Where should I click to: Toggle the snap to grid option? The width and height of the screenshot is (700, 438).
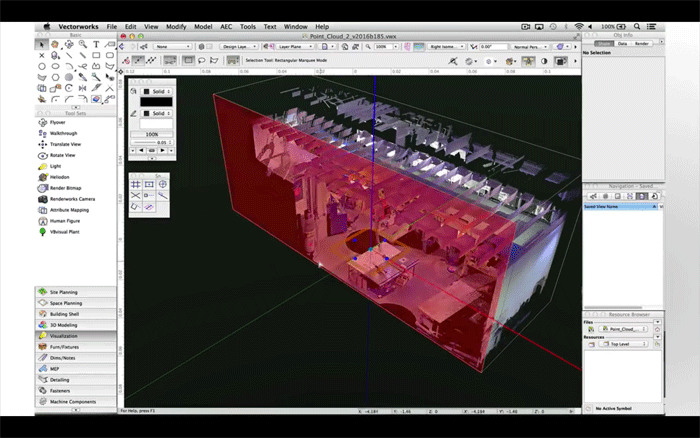pos(135,184)
